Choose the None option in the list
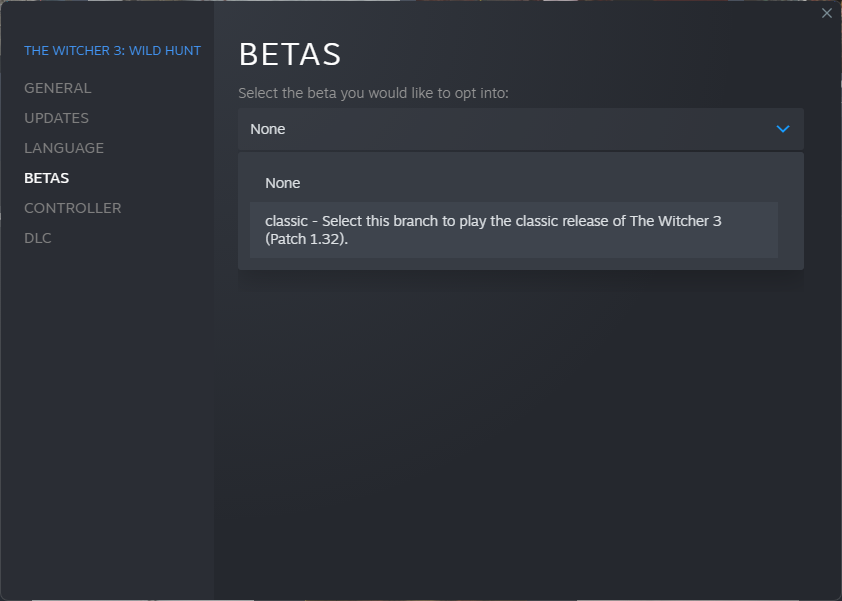This screenshot has height=601, width=842. point(283,183)
